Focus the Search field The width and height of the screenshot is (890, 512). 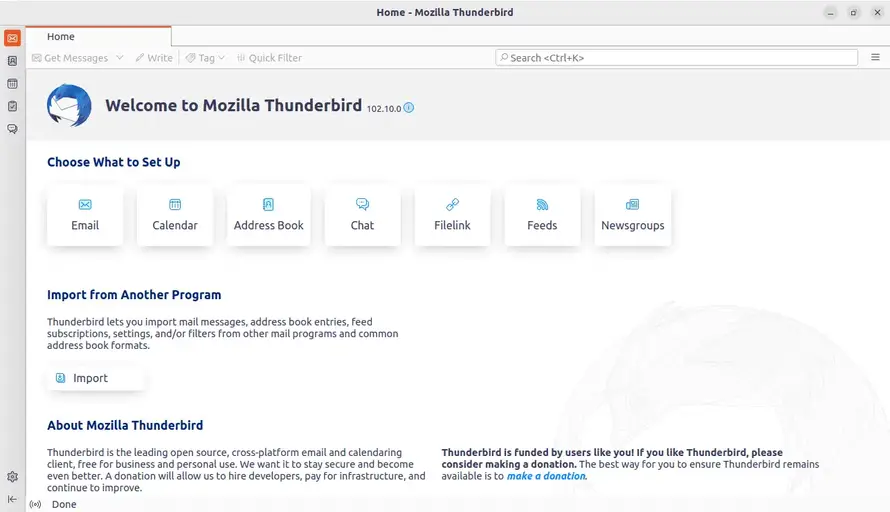point(676,57)
